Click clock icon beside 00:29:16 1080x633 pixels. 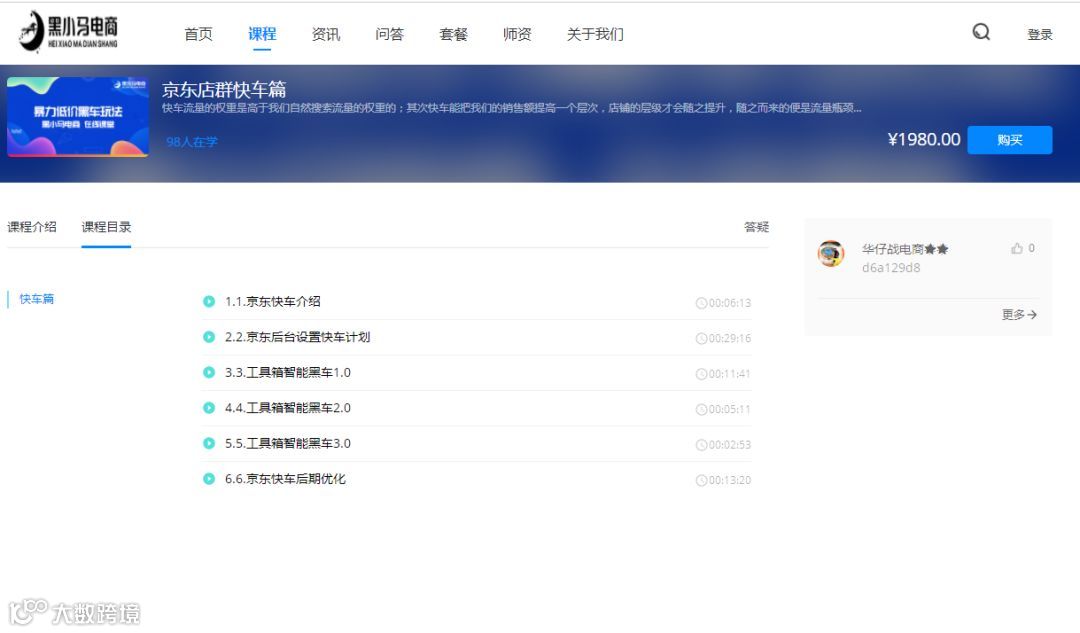click(701, 338)
